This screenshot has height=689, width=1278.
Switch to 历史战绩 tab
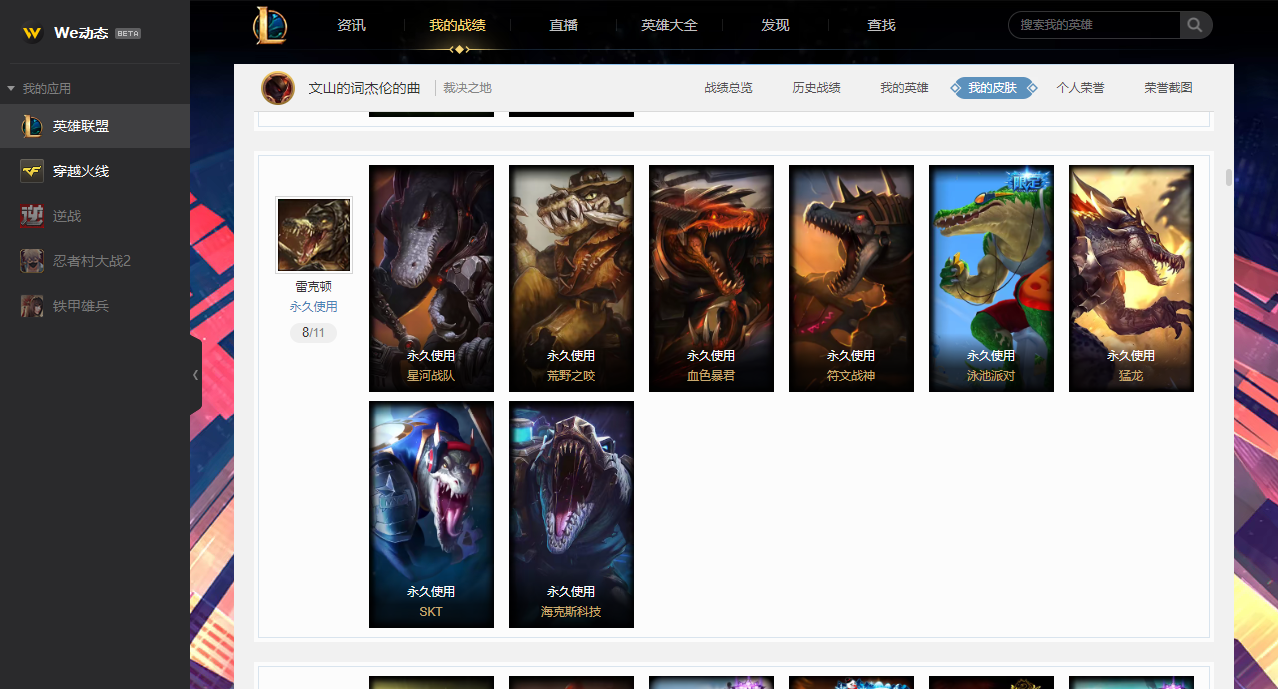click(816, 88)
